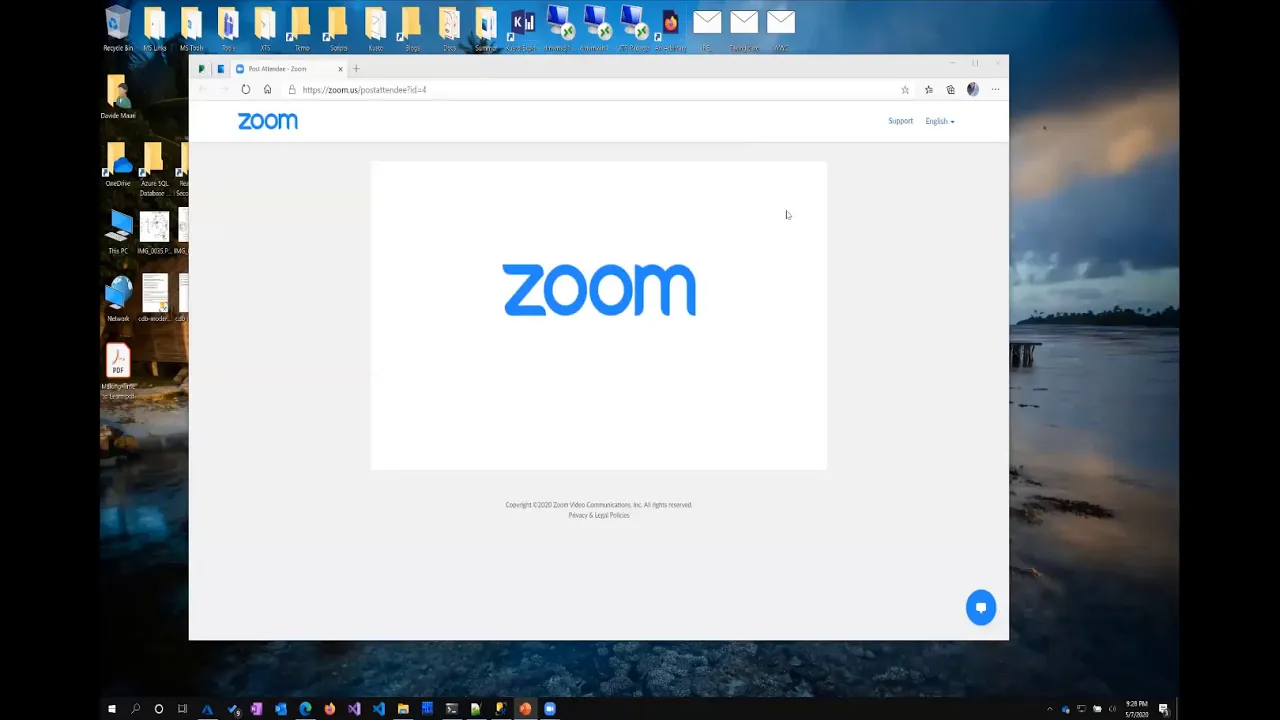This screenshot has height=720, width=1280.
Task: Select the PDF file desktop icon
Action: coord(118,371)
